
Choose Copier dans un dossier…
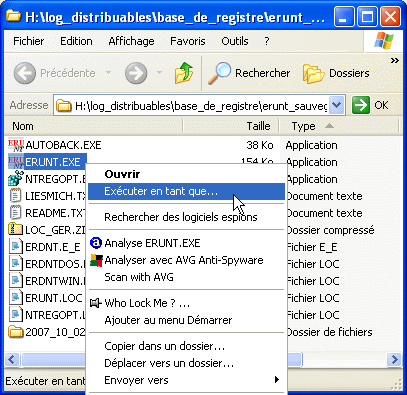click(x=186, y=346)
